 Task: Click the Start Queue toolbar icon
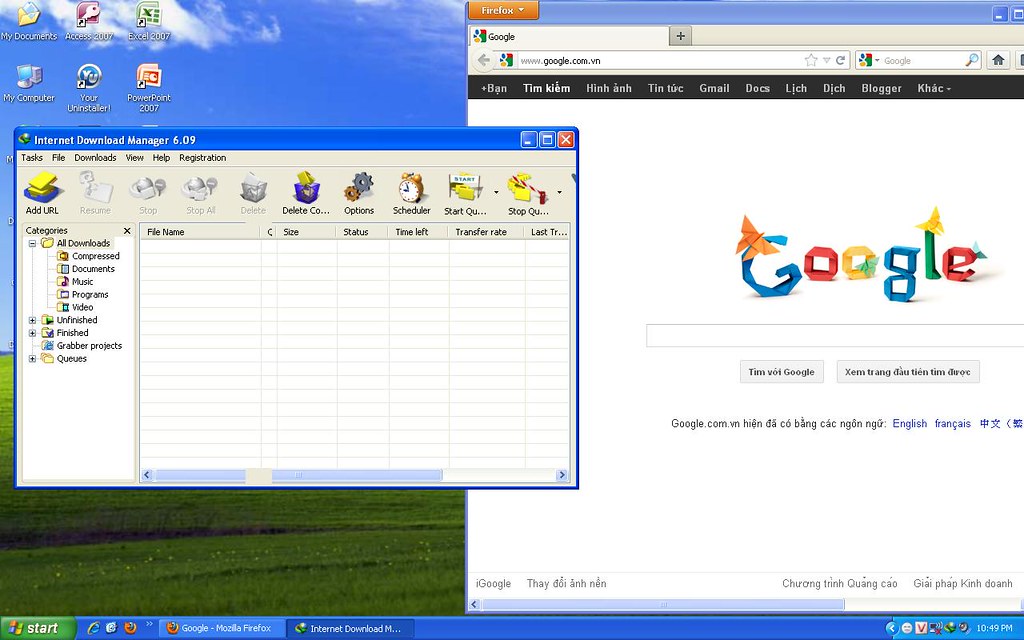coord(465,193)
